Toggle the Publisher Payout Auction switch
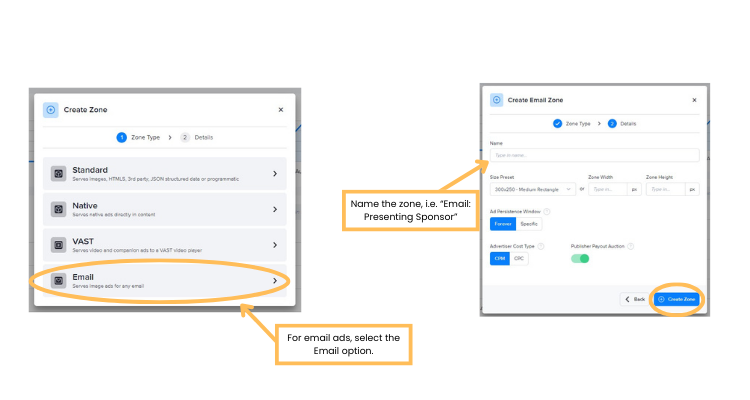This screenshot has height=400, width=750. coord(579,259)
